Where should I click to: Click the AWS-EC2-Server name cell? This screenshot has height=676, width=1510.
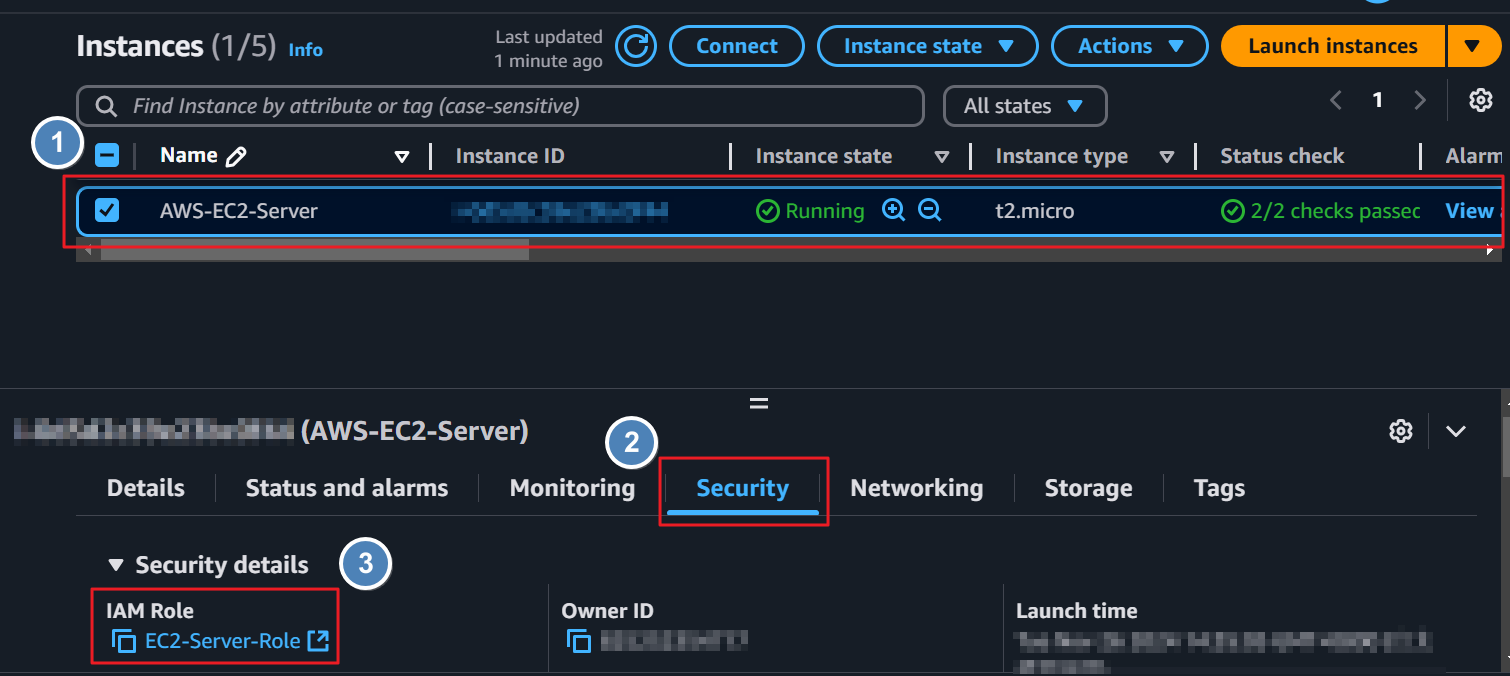(239, 211)
